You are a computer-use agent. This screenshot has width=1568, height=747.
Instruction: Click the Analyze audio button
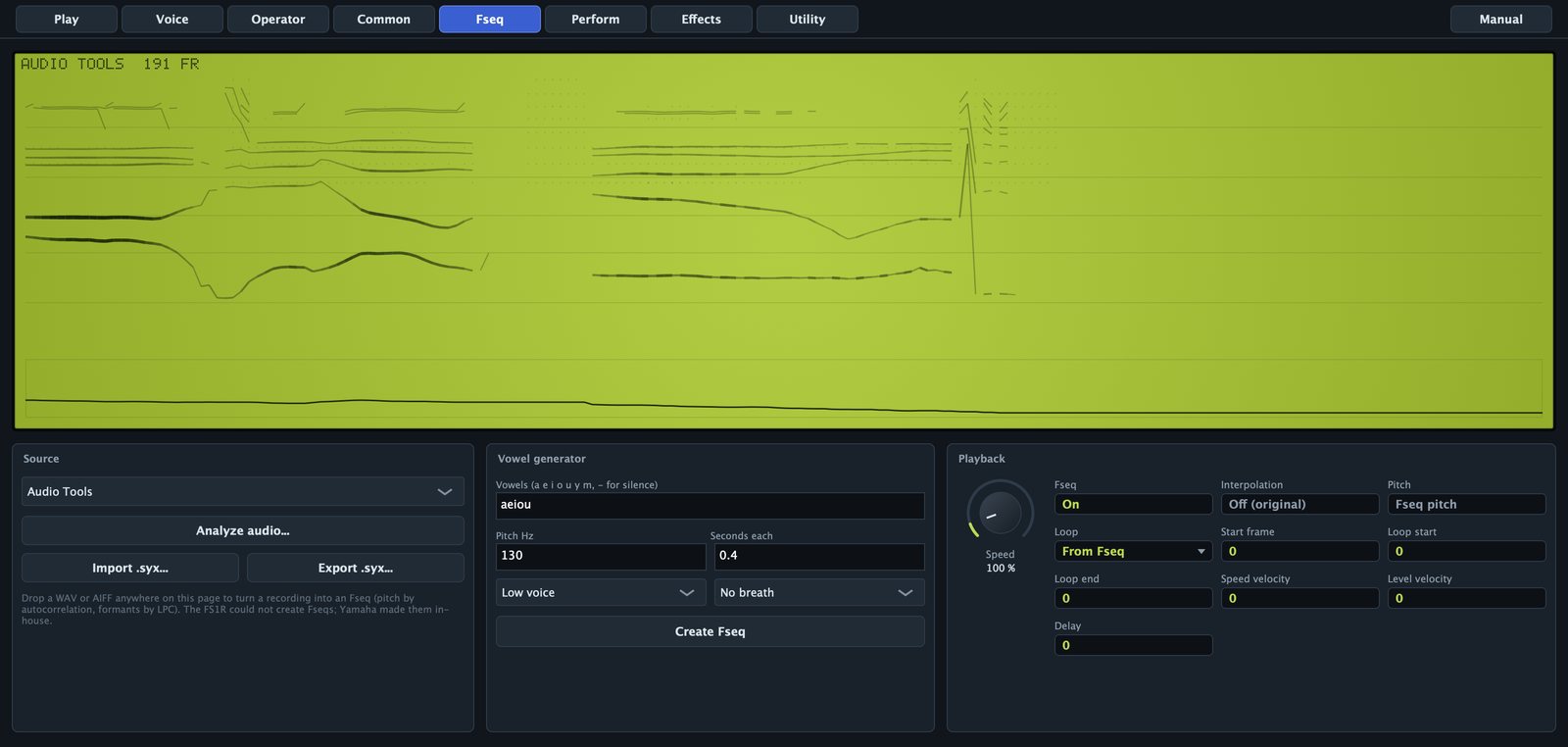[x=243, y=530]
